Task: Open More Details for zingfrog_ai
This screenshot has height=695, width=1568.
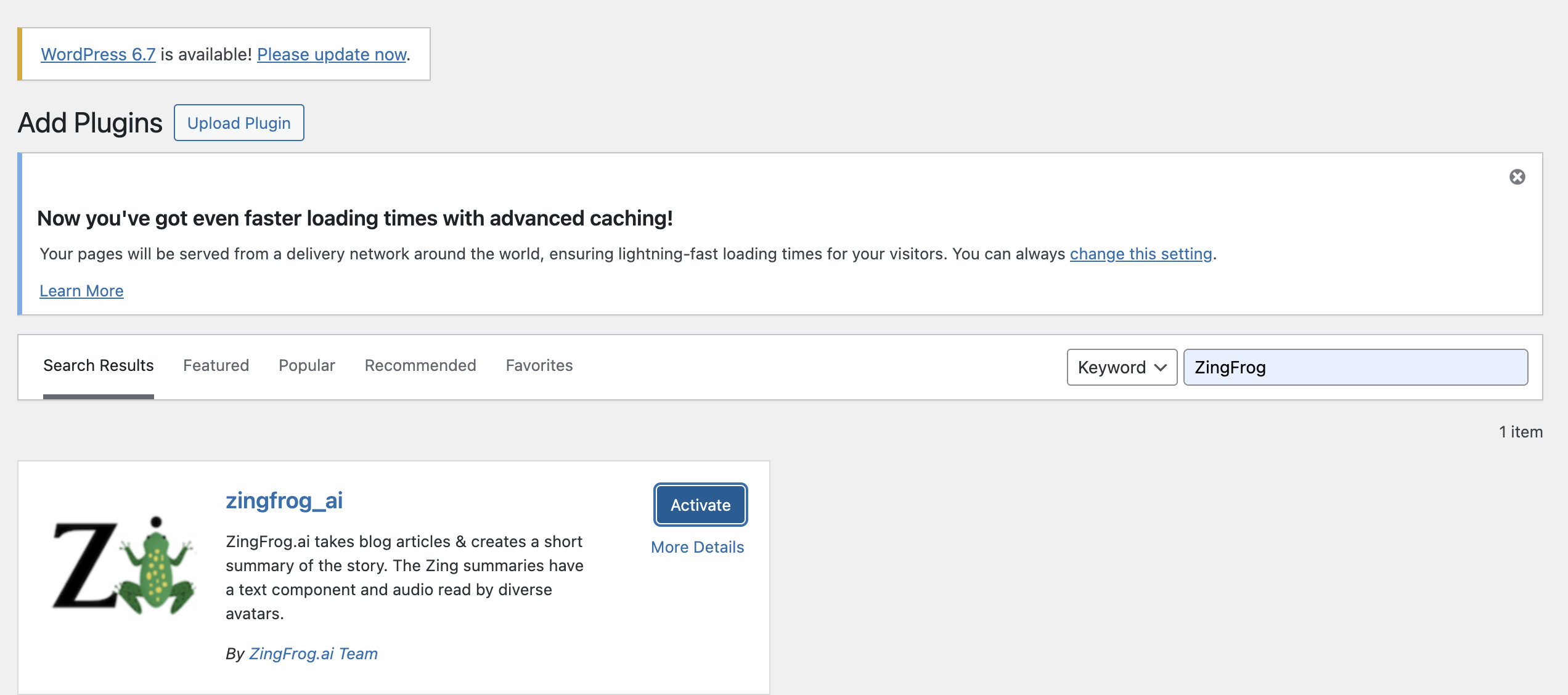Action: click(x=698, y=547)
